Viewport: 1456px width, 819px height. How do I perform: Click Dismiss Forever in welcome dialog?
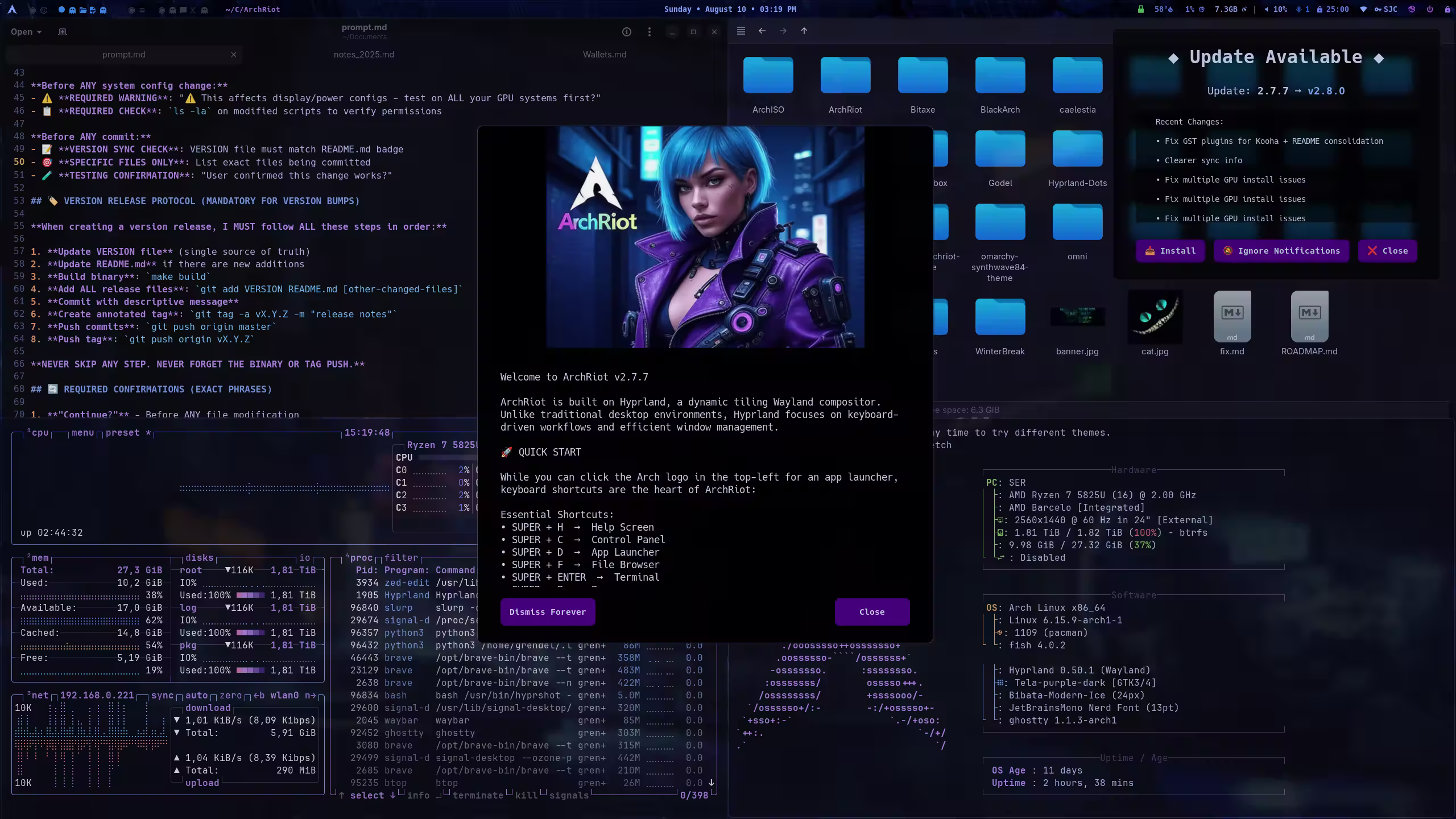coord(547,612)
